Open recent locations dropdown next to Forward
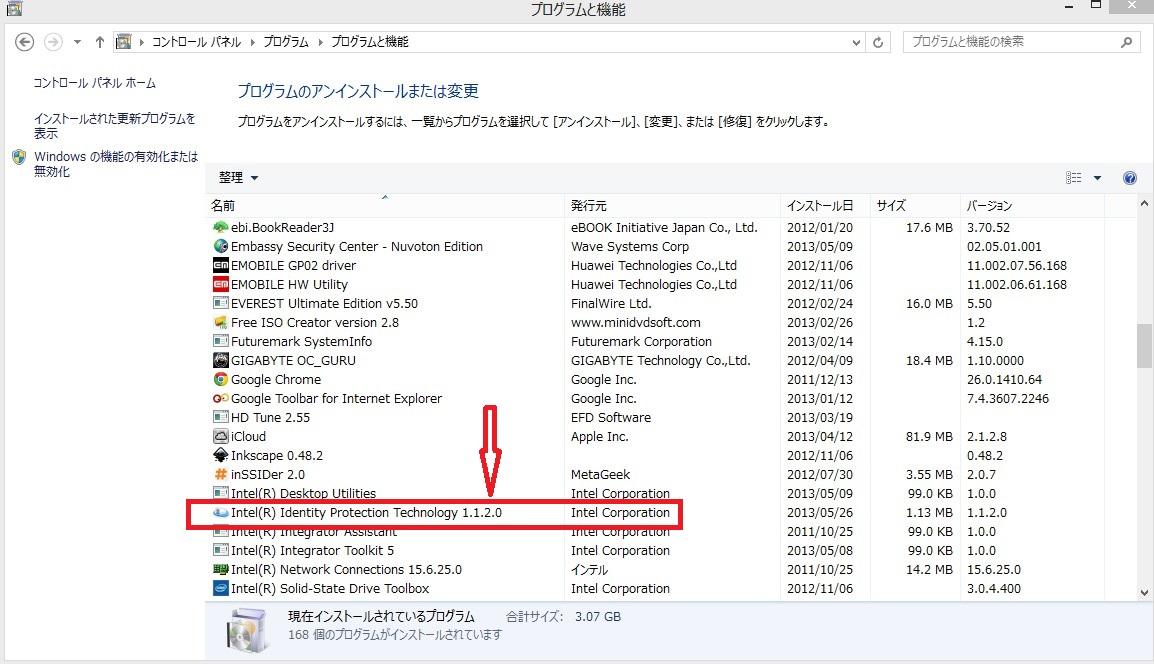Image resolution: width=1154 pixels, height=664 pixels. click(77, 43)
